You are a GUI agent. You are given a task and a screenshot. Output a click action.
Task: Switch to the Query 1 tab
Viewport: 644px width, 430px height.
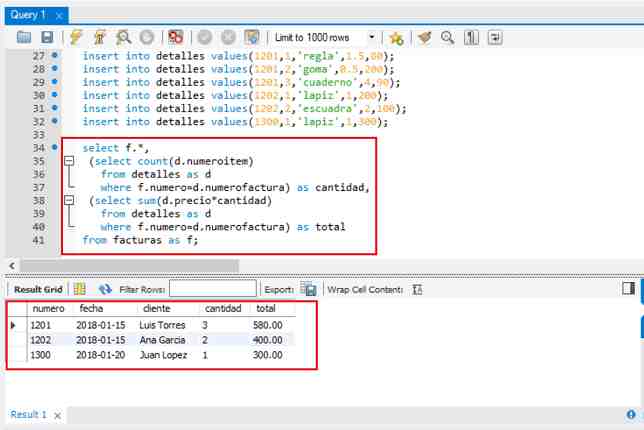coord(28,16)
